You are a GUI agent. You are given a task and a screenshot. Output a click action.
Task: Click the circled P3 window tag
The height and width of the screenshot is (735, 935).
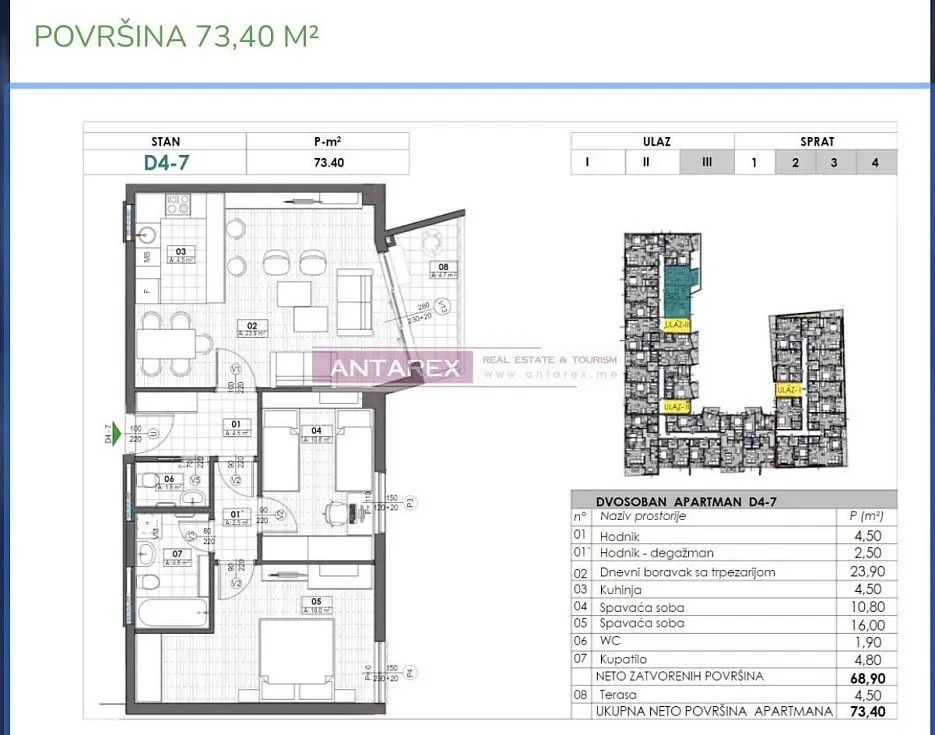click(x=410, y=504)
